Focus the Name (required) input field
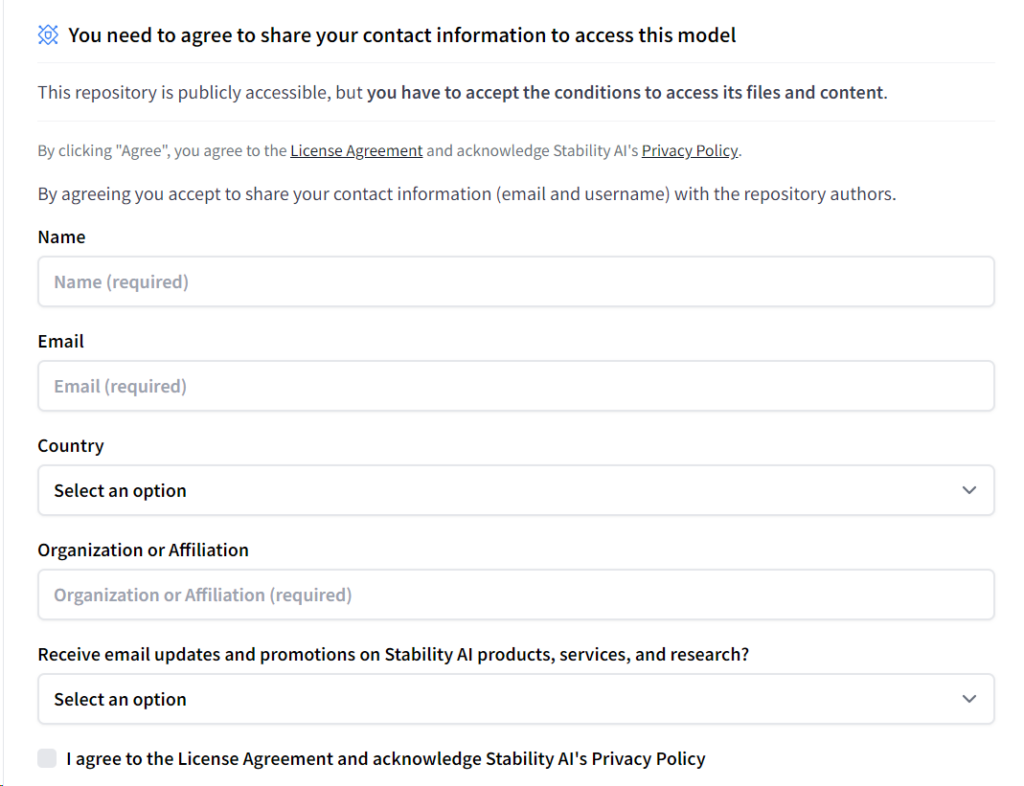 [516, 281]
